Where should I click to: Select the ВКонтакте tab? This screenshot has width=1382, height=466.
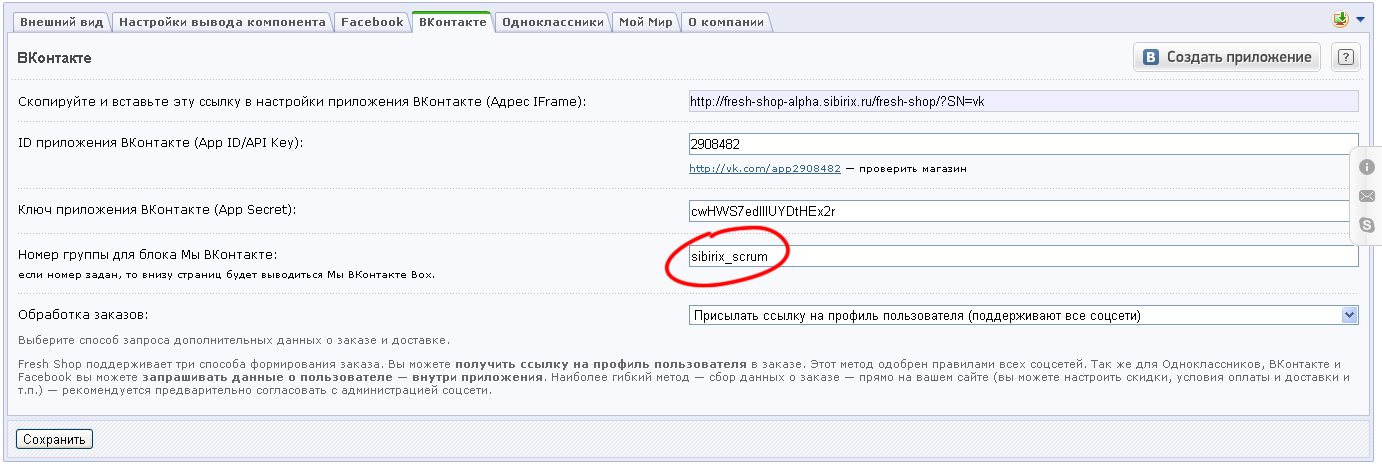[x=452, y=21]
